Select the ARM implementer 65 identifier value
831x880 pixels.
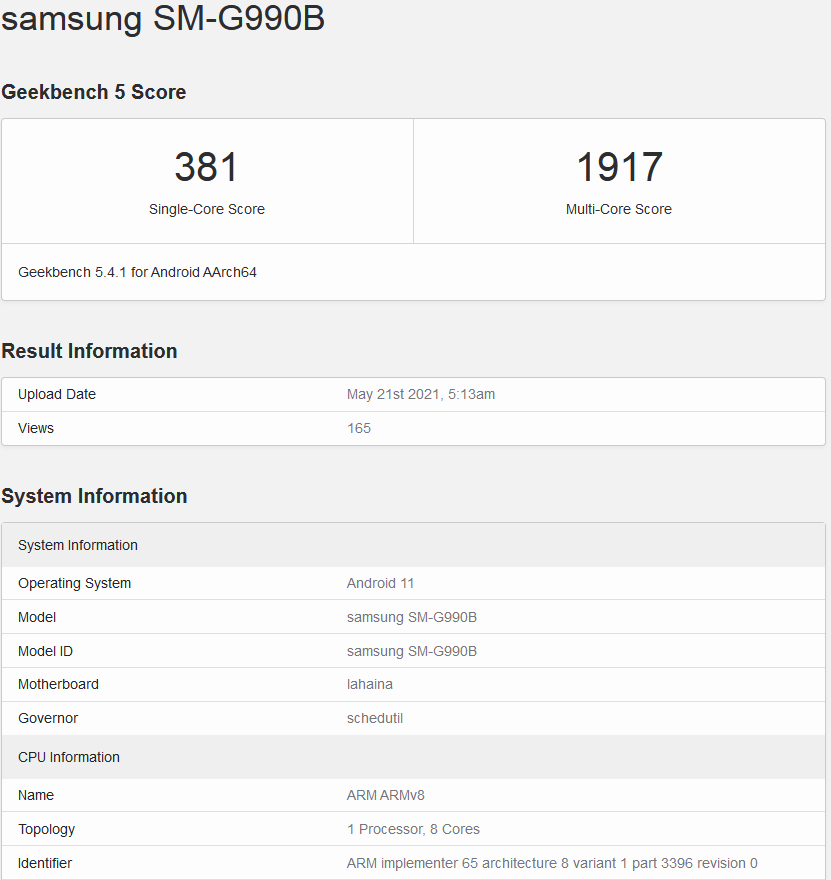click(552, 863)
